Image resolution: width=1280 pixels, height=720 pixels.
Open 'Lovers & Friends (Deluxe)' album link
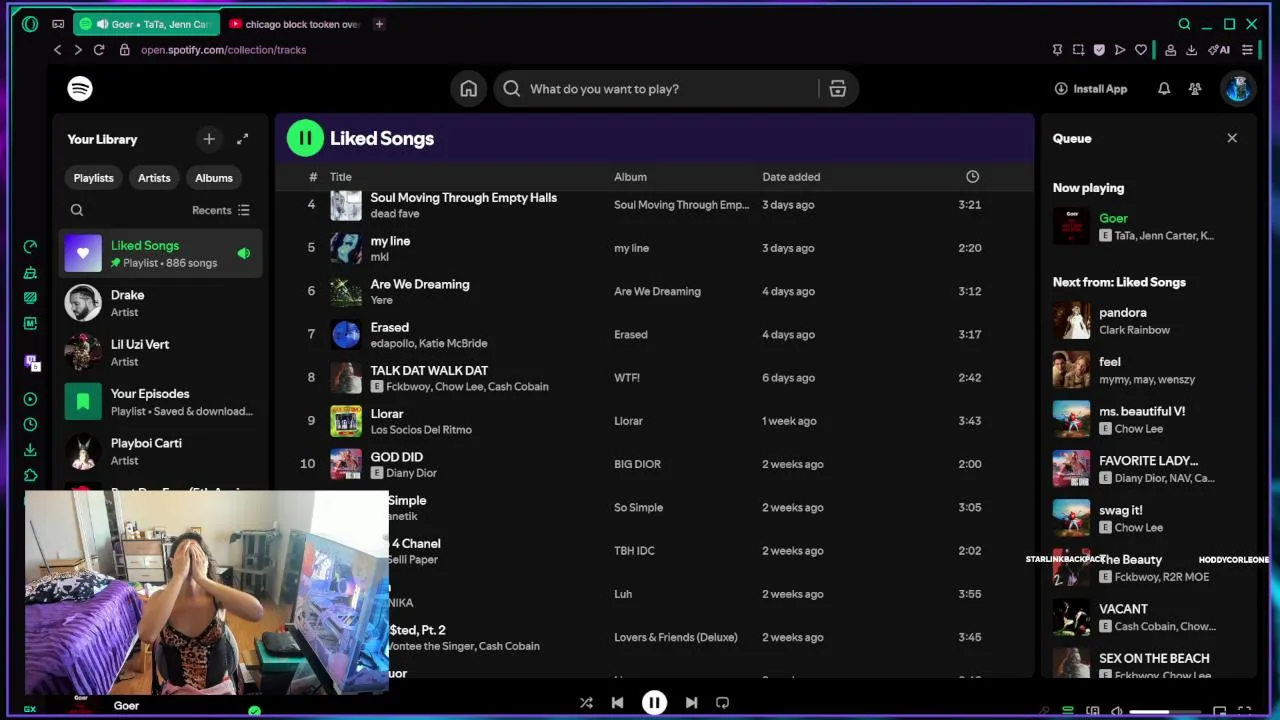pos(675,637)
